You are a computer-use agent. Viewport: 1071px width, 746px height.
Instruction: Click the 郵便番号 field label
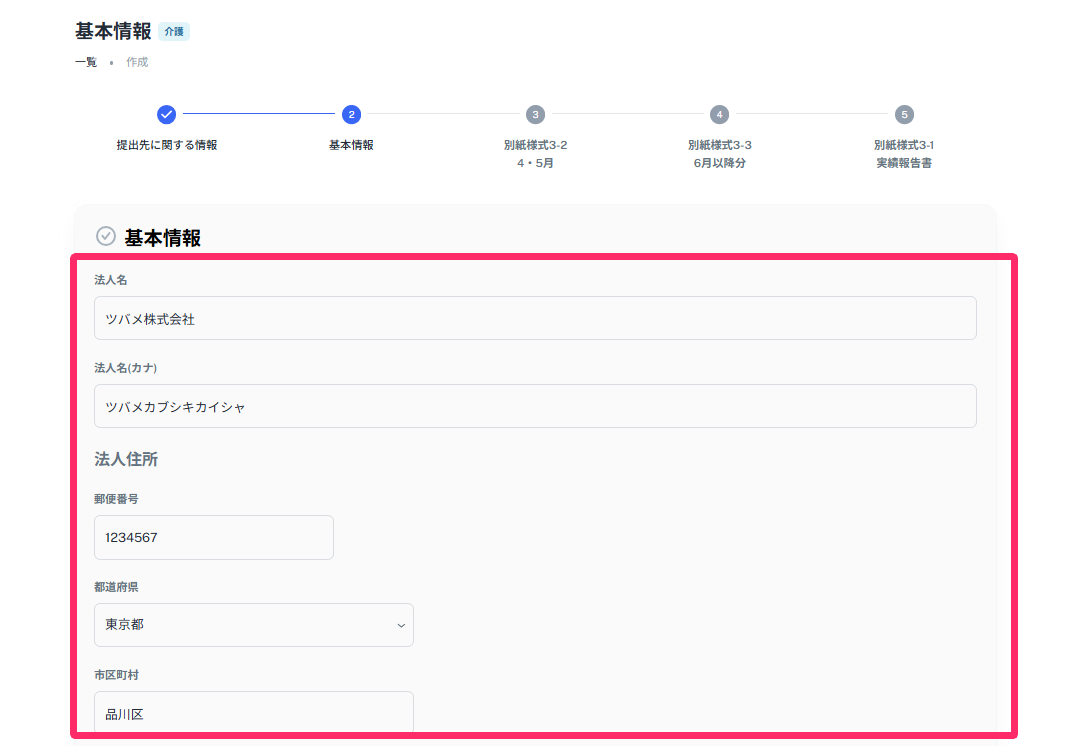tap(116, 499)
